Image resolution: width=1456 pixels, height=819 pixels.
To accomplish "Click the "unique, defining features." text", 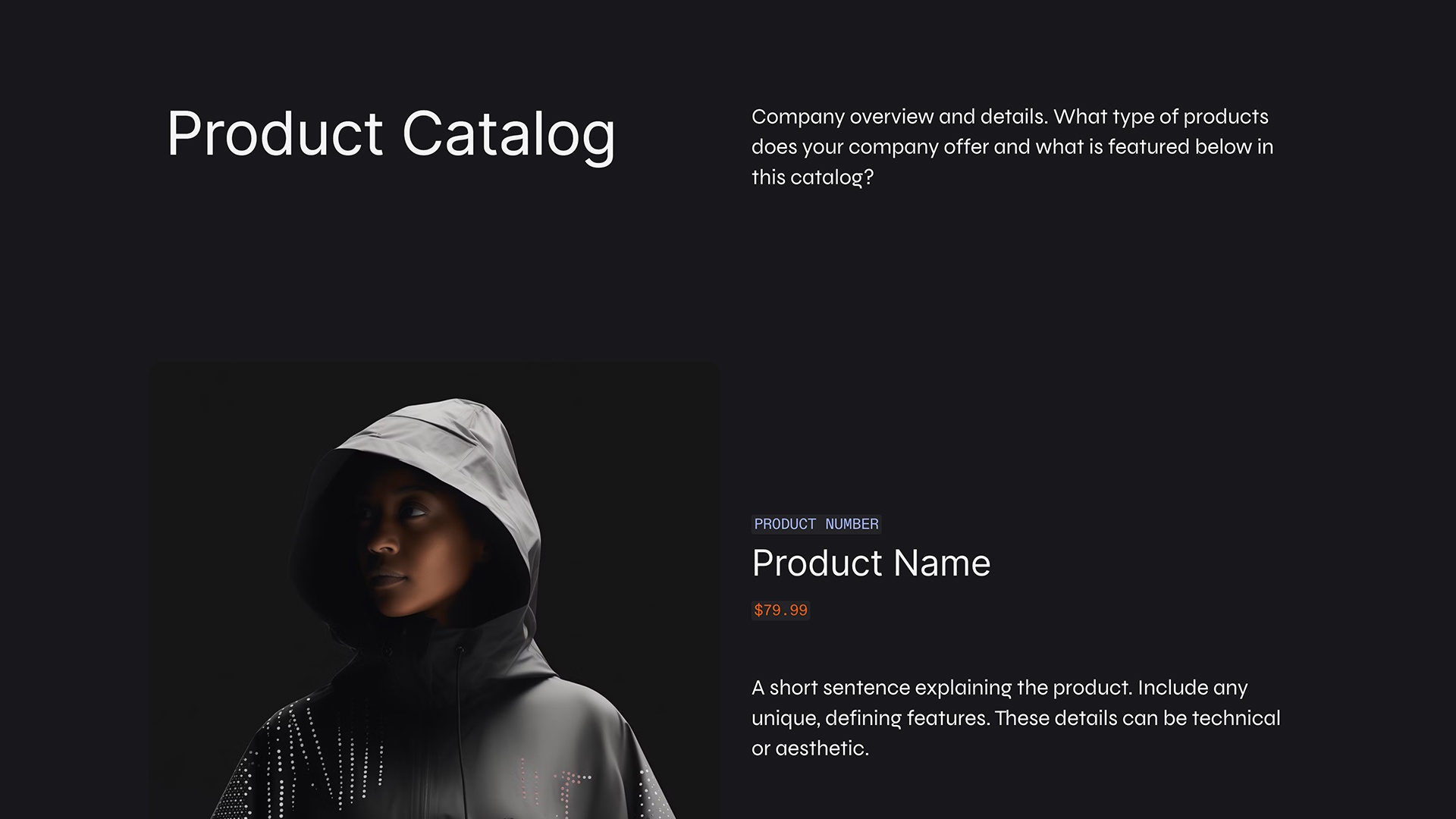I will 870,718.
